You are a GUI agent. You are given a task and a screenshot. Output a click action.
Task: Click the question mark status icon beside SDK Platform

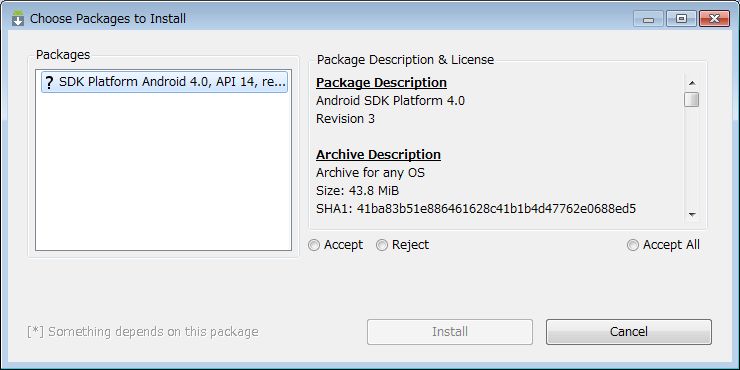point(50,82)
